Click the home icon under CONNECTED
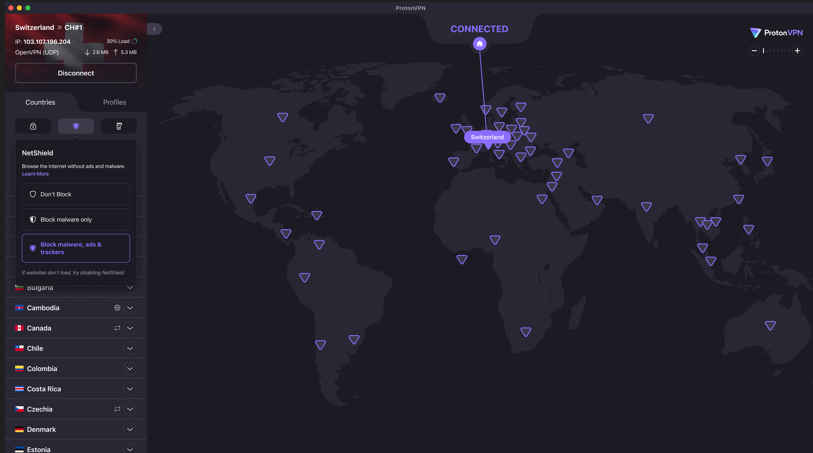Screen dimensions: 813x453 479,44
